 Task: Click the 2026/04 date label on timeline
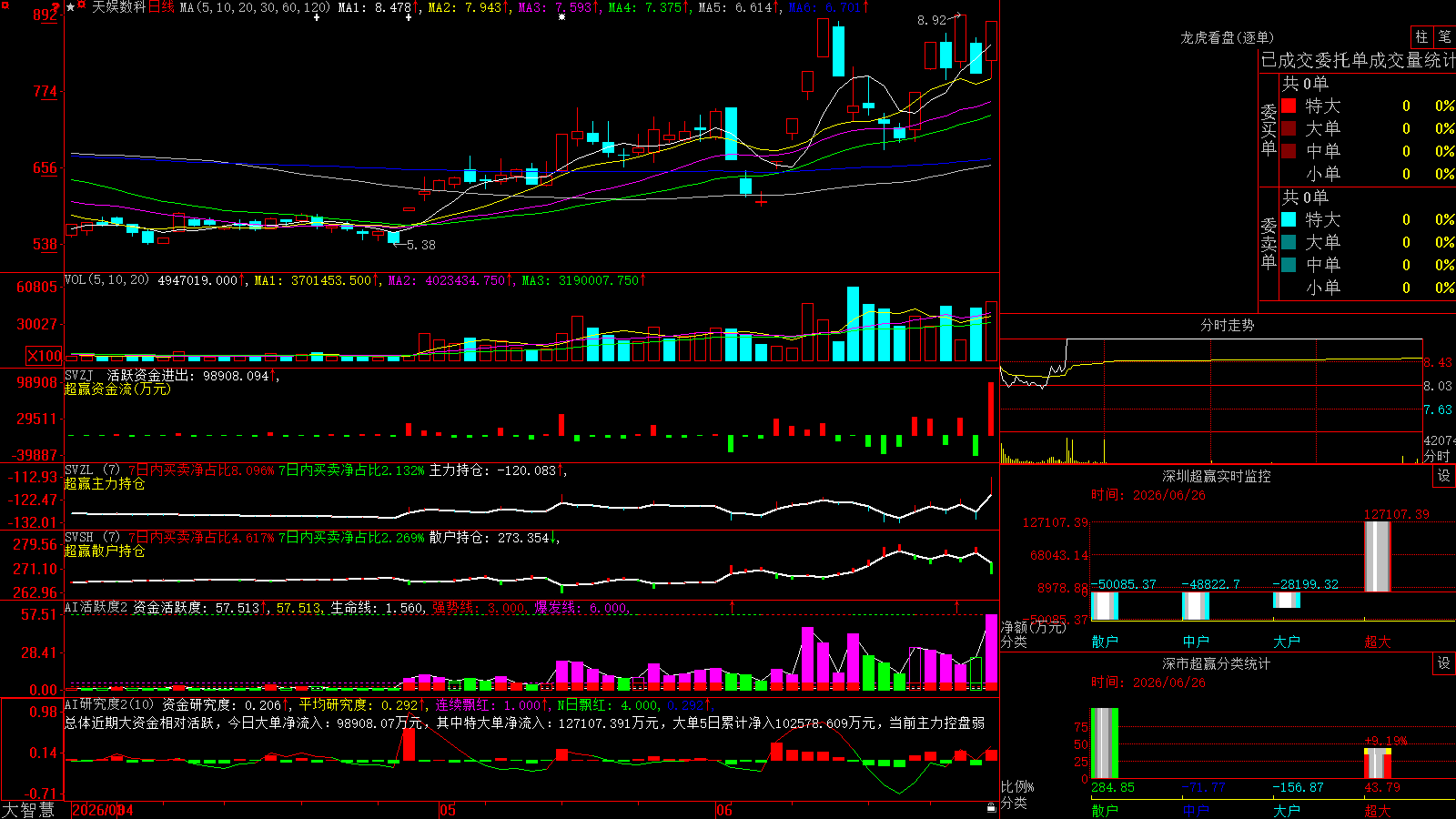coord(102,810)
